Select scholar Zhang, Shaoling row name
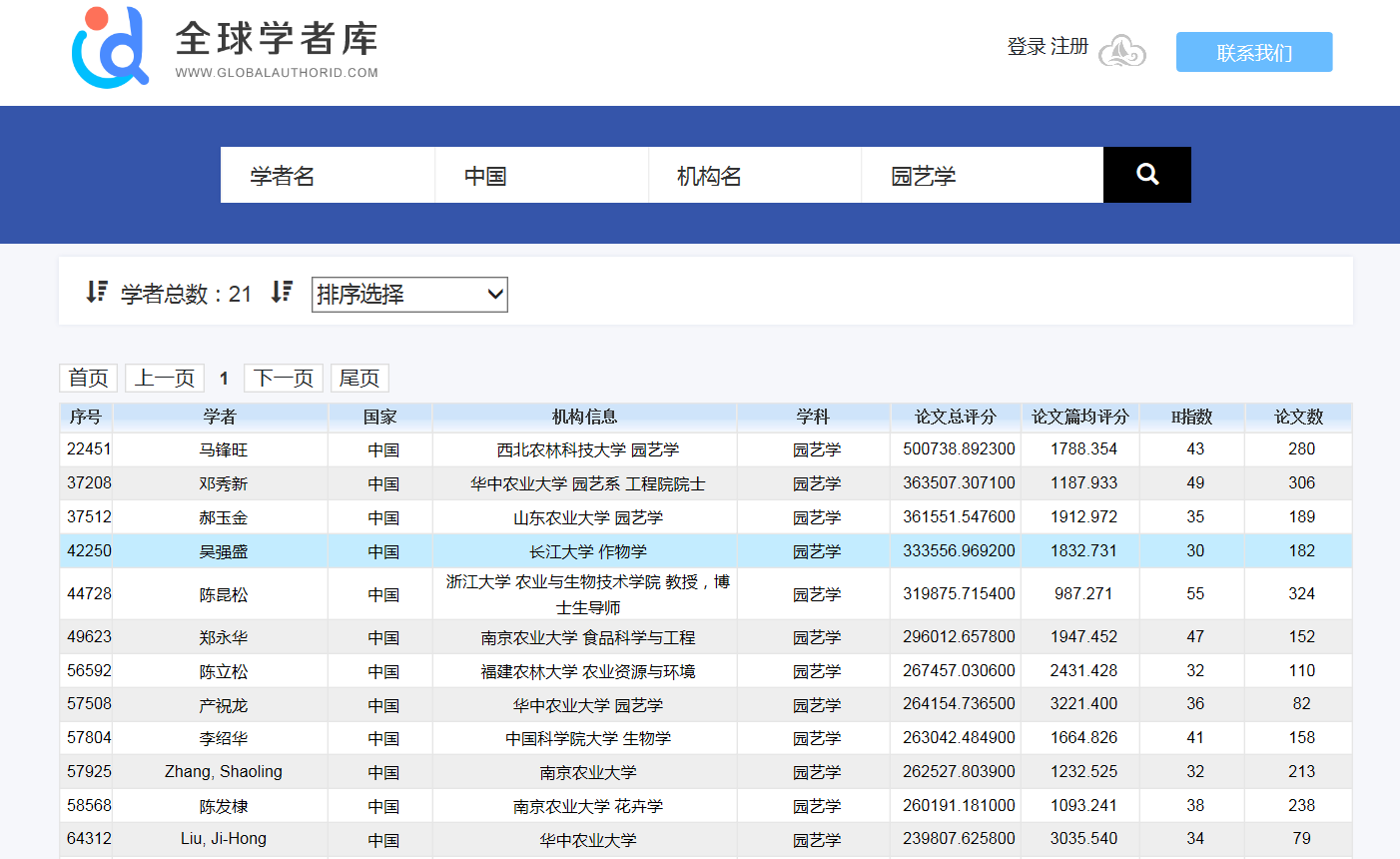Viewport: 1400px width, 859px height. click(x=223, y=772)
